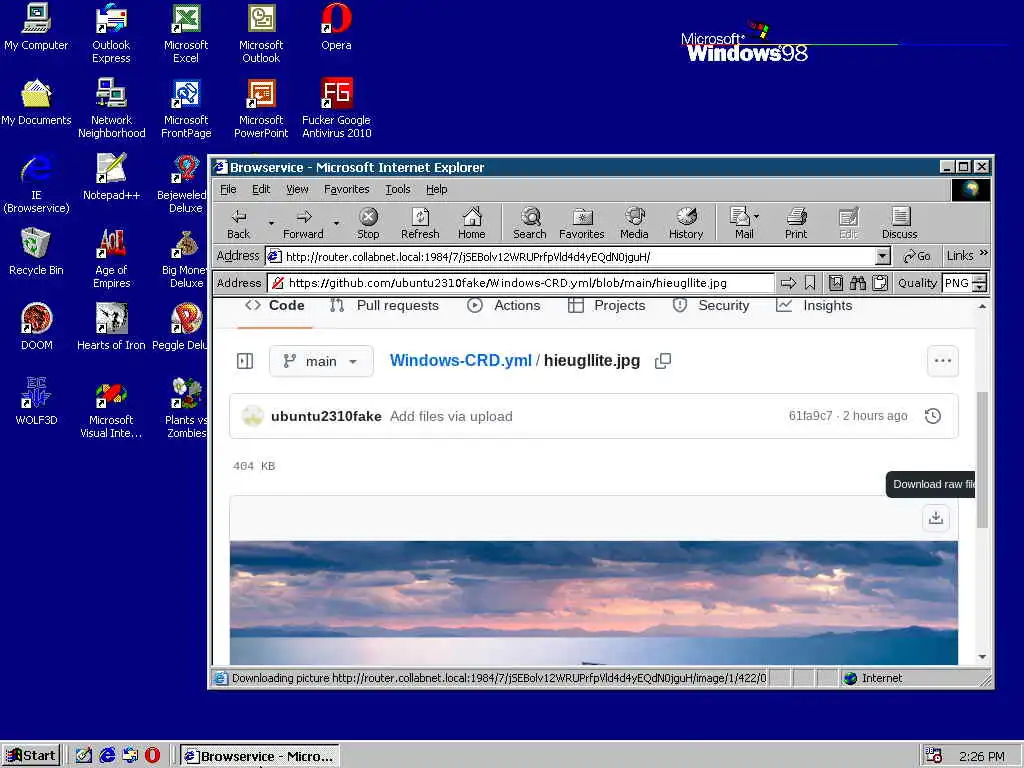
Task: Open the Back button history dropdown arrow
Action: coord(271,223)
